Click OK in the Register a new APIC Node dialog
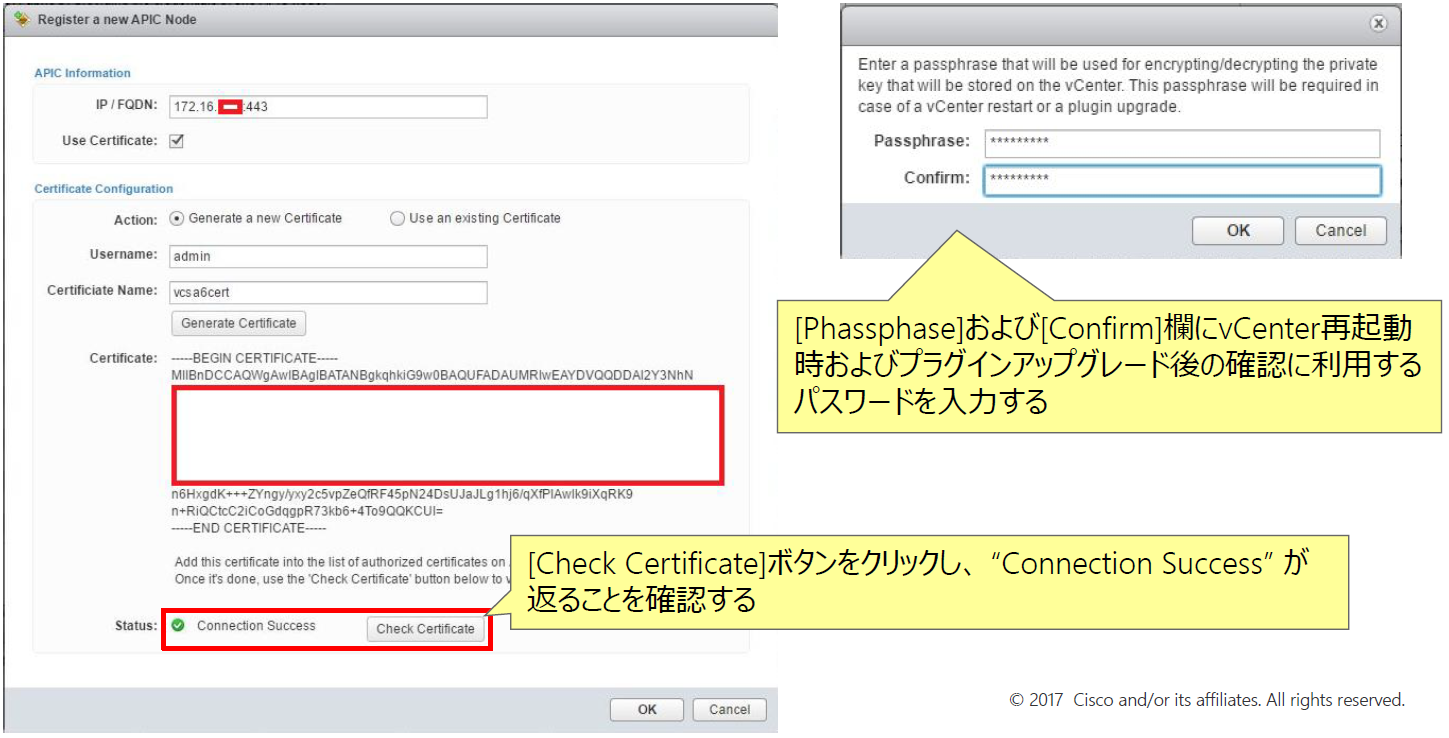 coord(646,709)
